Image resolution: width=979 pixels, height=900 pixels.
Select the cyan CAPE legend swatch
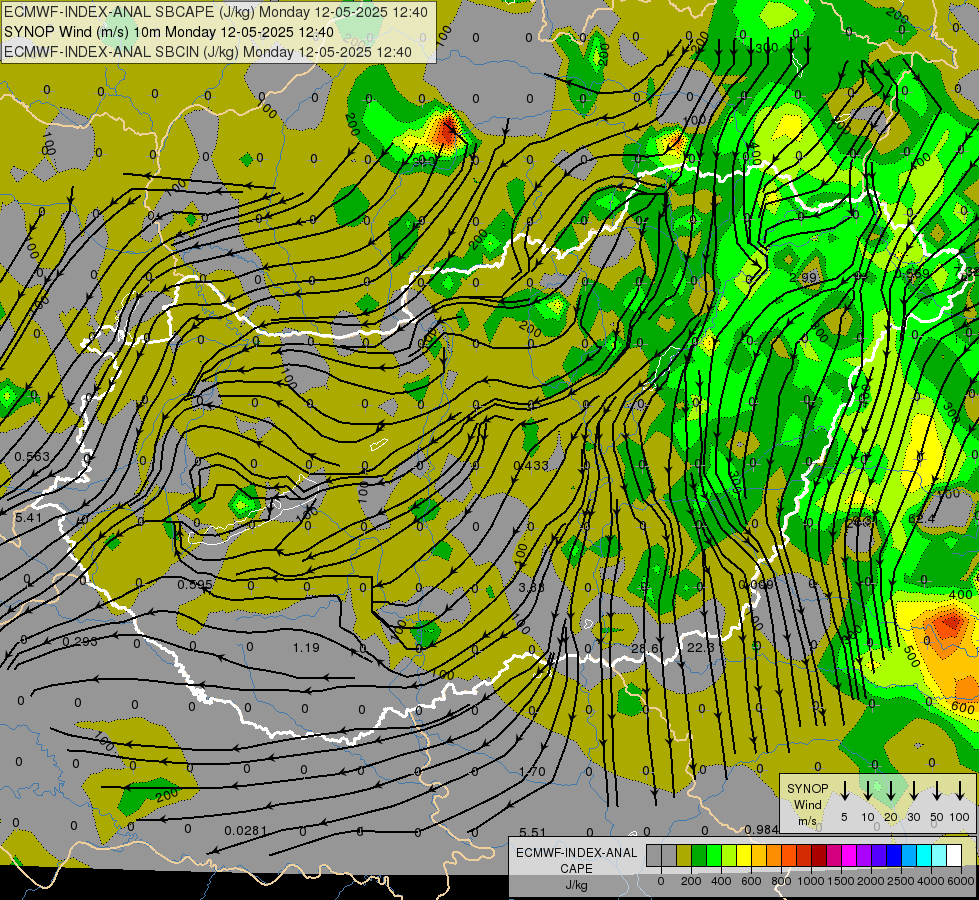pos(923,856)
